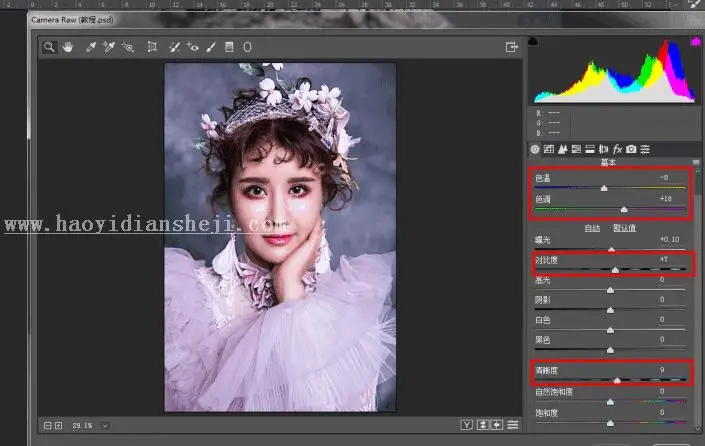Click the portrait image preview
The image size is (705, 446).
click(x=280, y=237)
